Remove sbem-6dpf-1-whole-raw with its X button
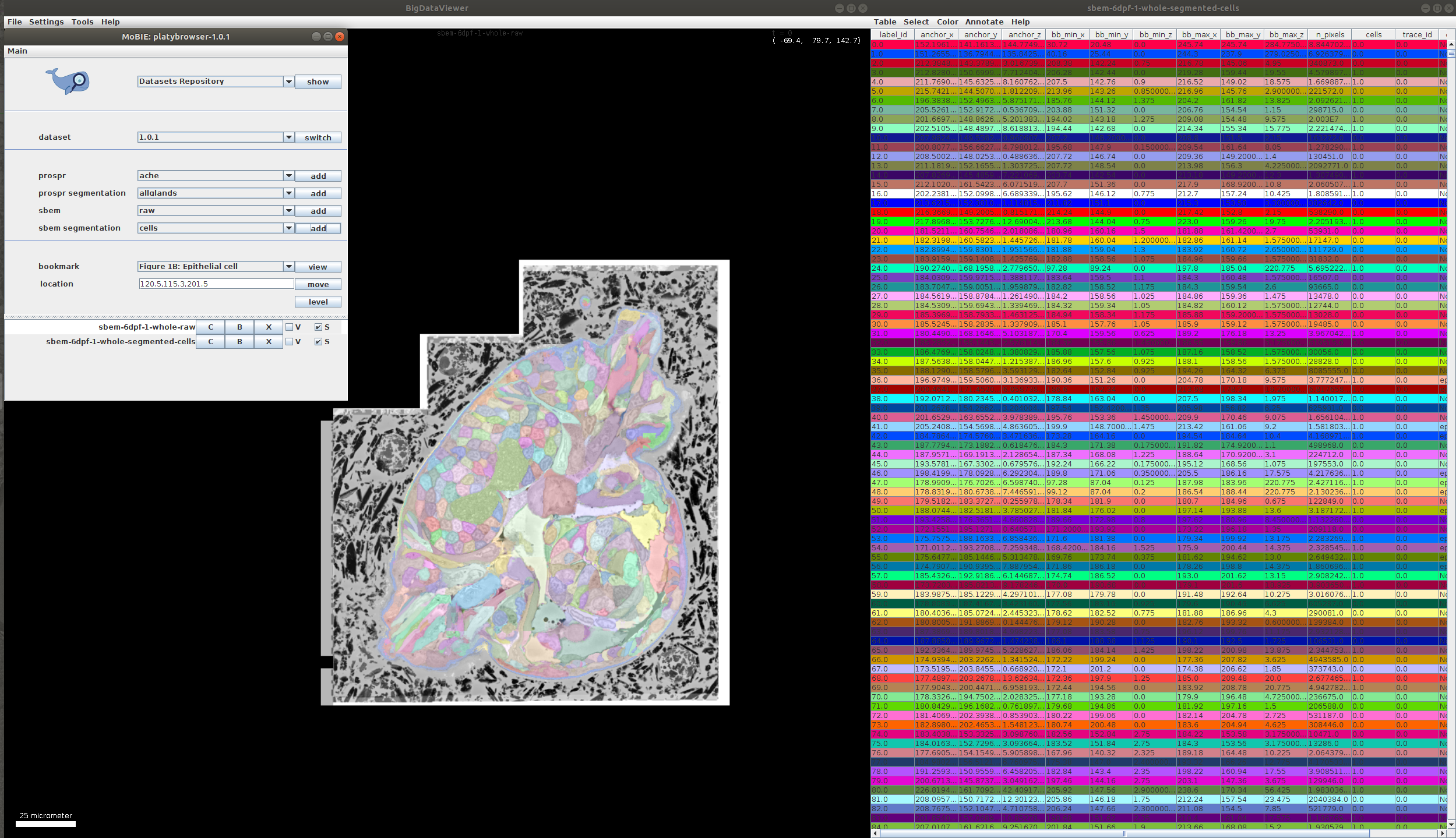Screen dimensions: 1456x838 pos(269,327)
